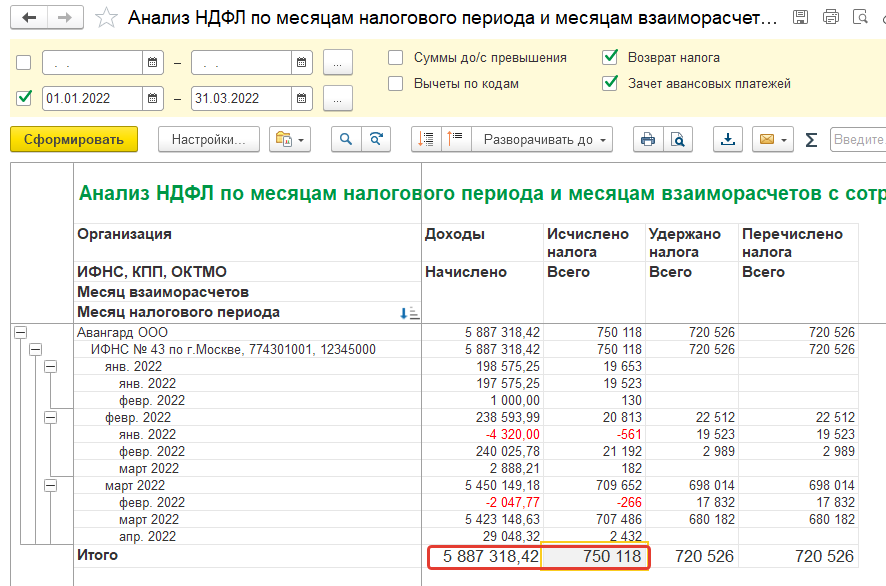Click the end date field 31.03.2022

[x=240, y=99]
